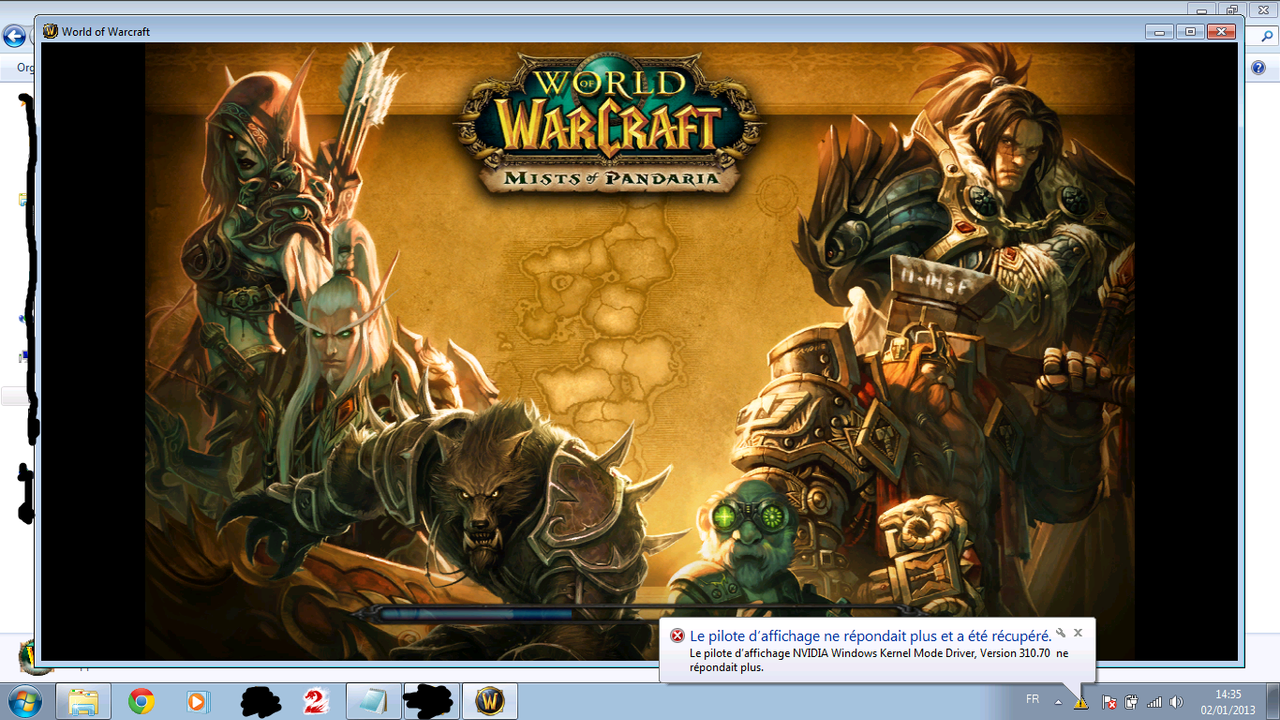Minimize the World of Warcraft window
1280x720 pixels.
coord(1160,31)
